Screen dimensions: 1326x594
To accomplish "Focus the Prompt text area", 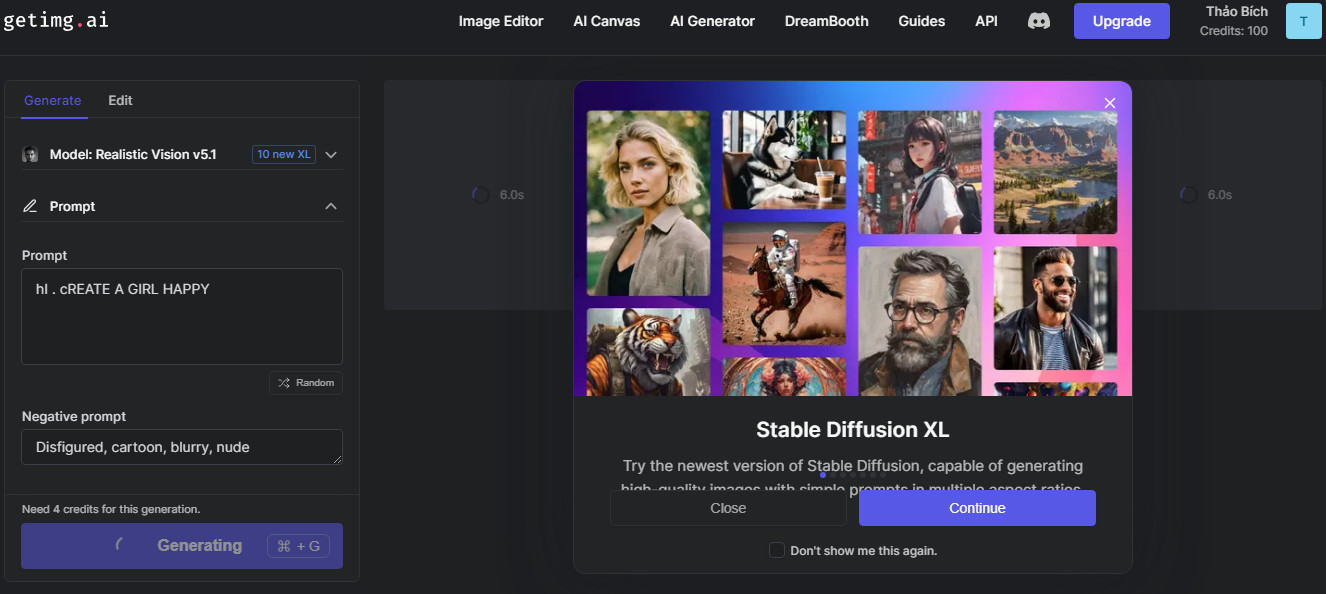I will (x=182, y=316).
